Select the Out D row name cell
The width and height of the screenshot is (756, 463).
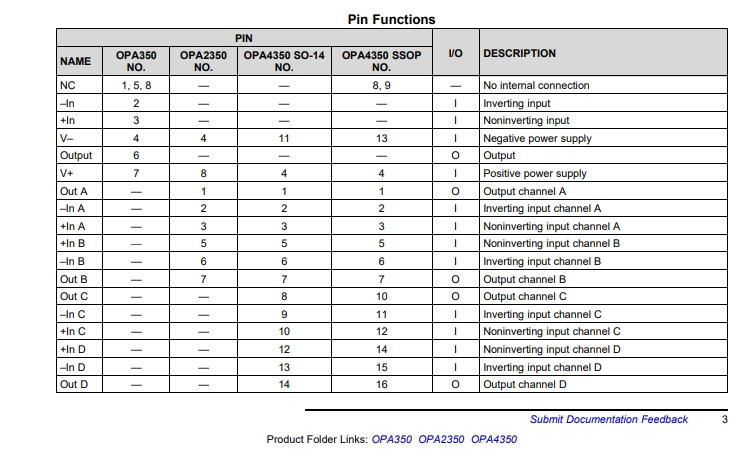pos(80,384)
